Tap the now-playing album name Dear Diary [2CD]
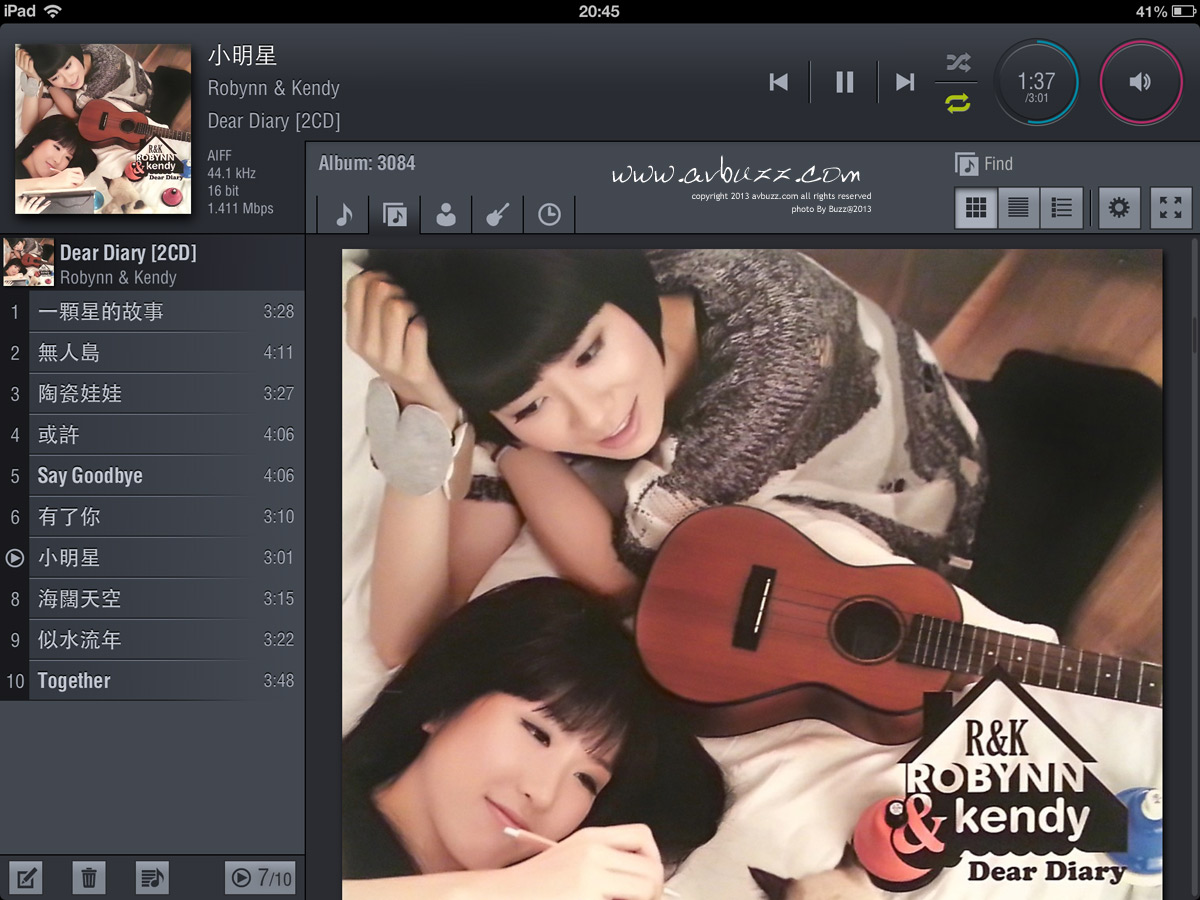Image resolution: width=1200 pixels, height=900 pixels. pyautogui.click(x=274, y=121)
